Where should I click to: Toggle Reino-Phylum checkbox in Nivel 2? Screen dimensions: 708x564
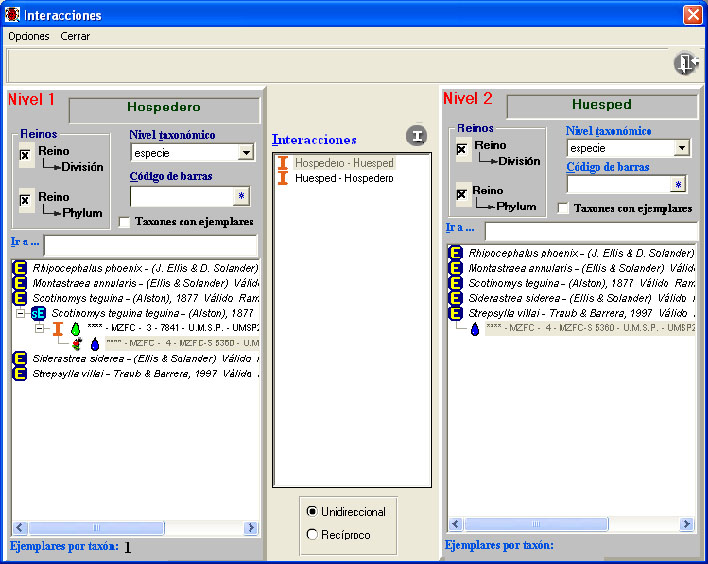461,194
